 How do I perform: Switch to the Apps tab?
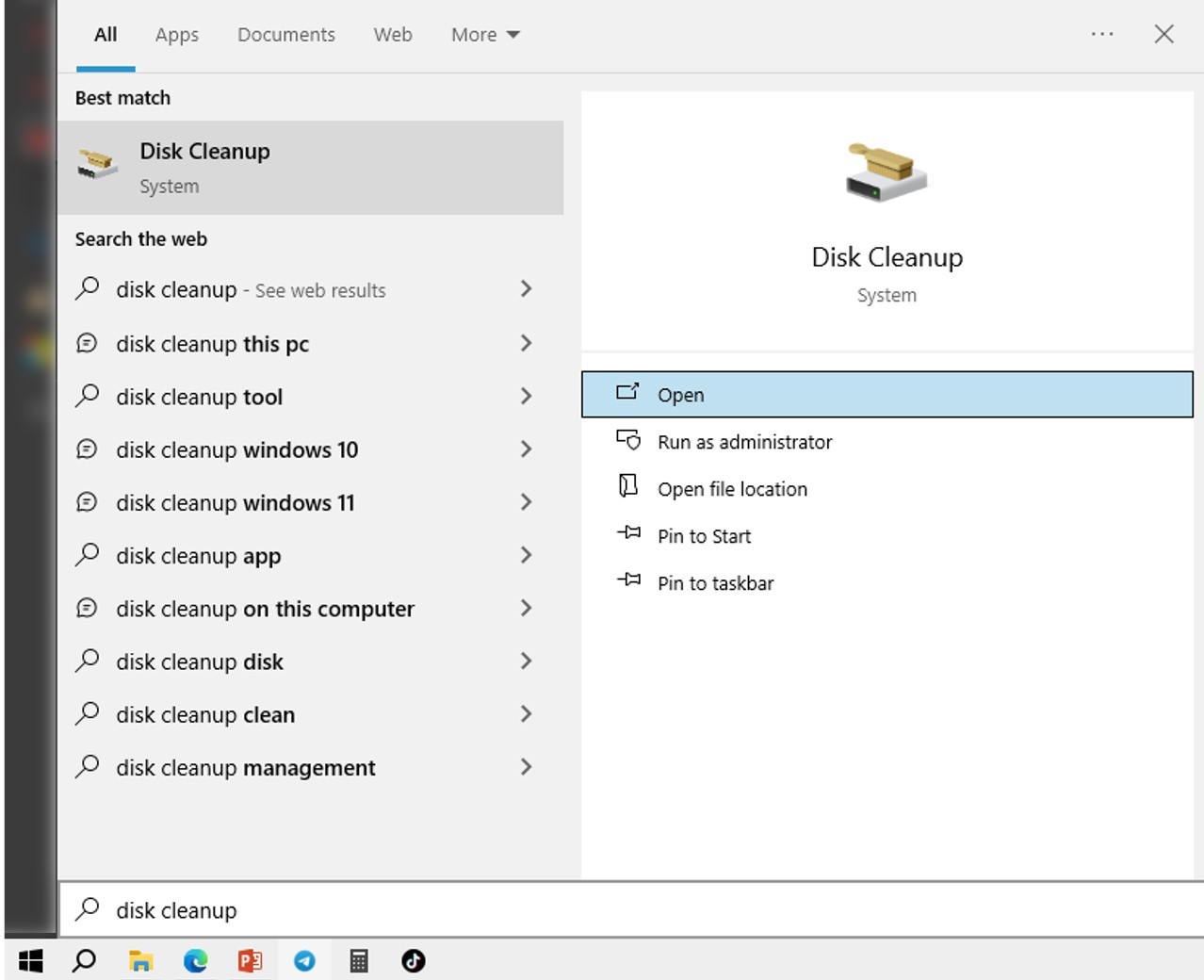pos(177,35)
